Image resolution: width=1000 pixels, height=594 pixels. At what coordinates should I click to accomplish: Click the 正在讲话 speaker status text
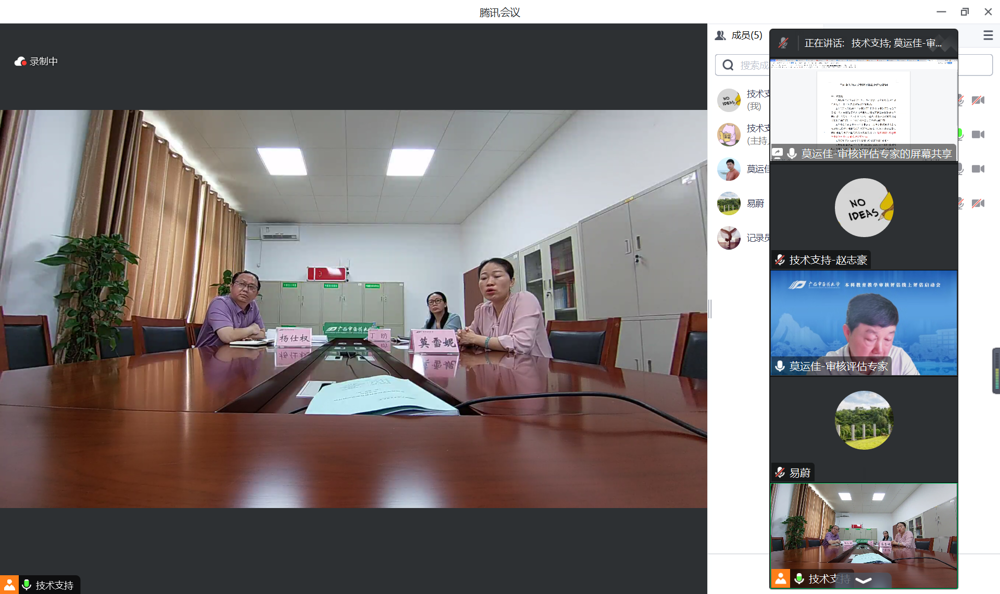pos(872,43)
